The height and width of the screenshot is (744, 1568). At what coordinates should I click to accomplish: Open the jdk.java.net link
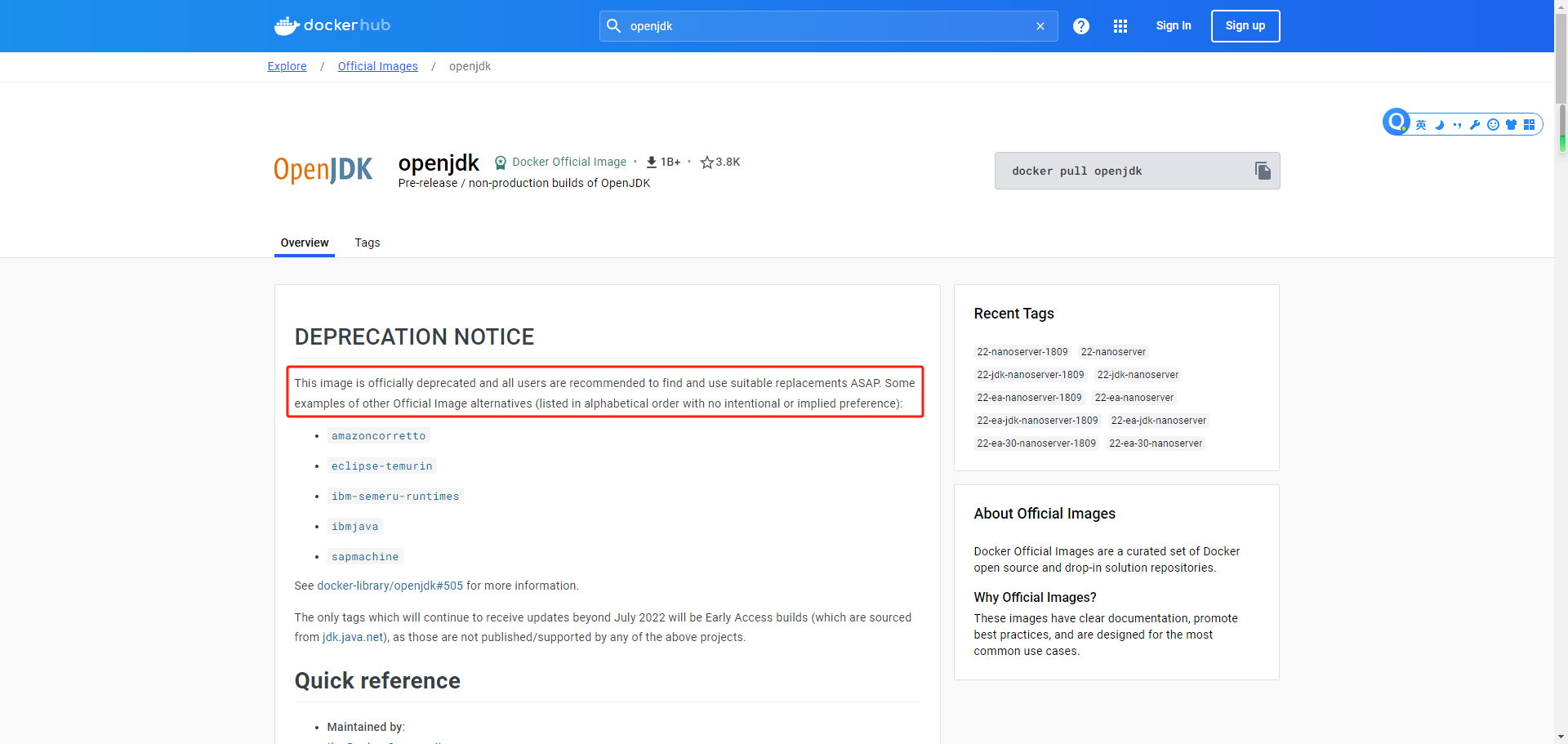(353, 637)
